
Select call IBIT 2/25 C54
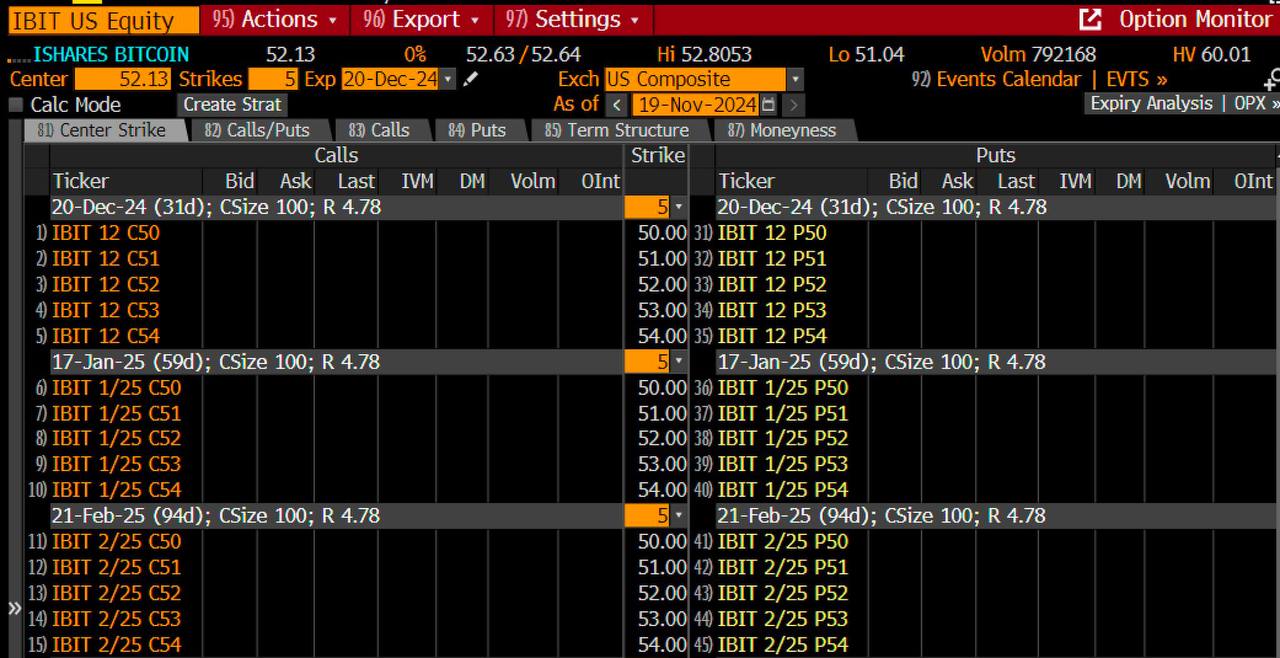pyautogui.click(x=117, y=645)
